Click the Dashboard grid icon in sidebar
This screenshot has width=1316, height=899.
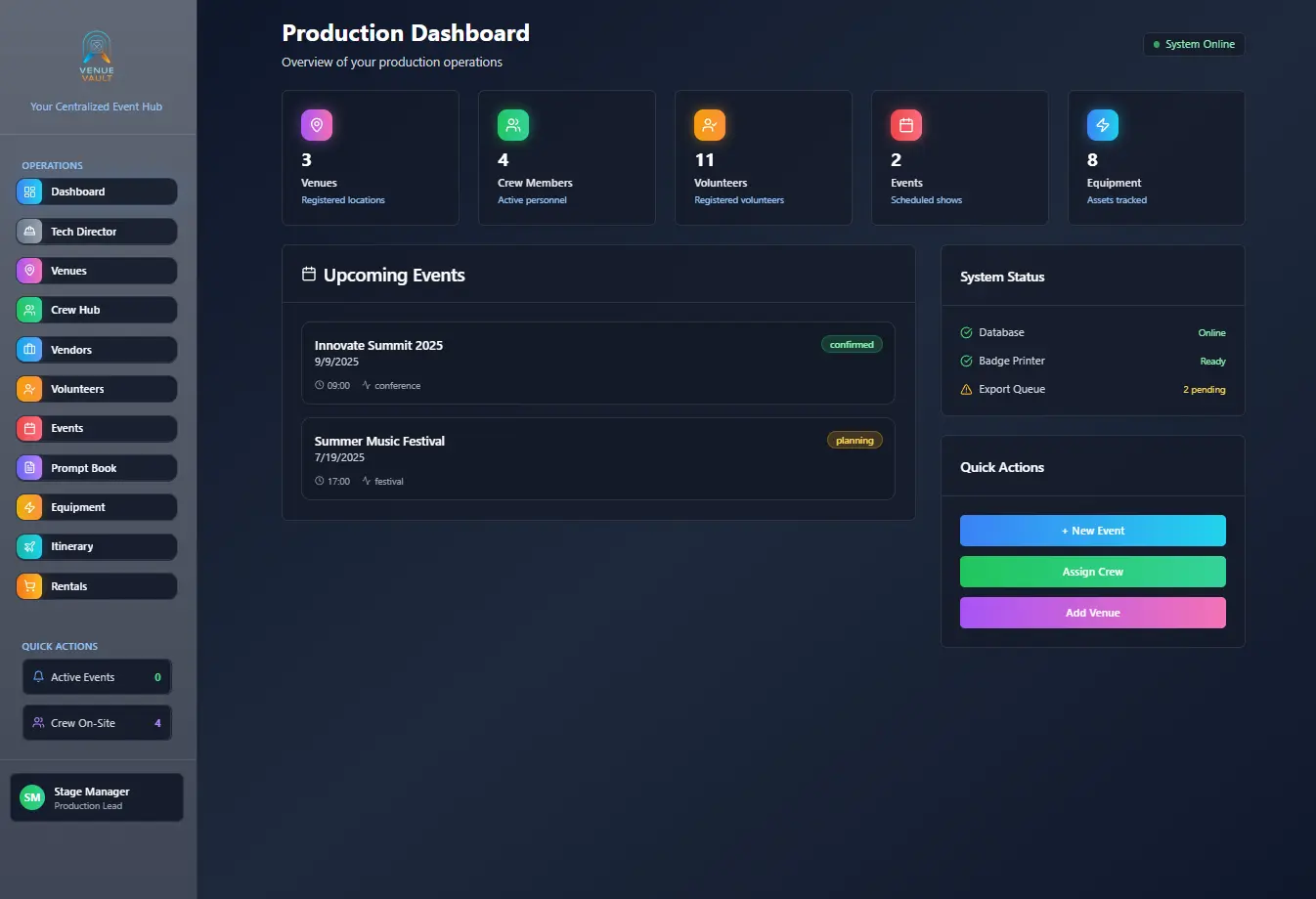pos(29,192)
